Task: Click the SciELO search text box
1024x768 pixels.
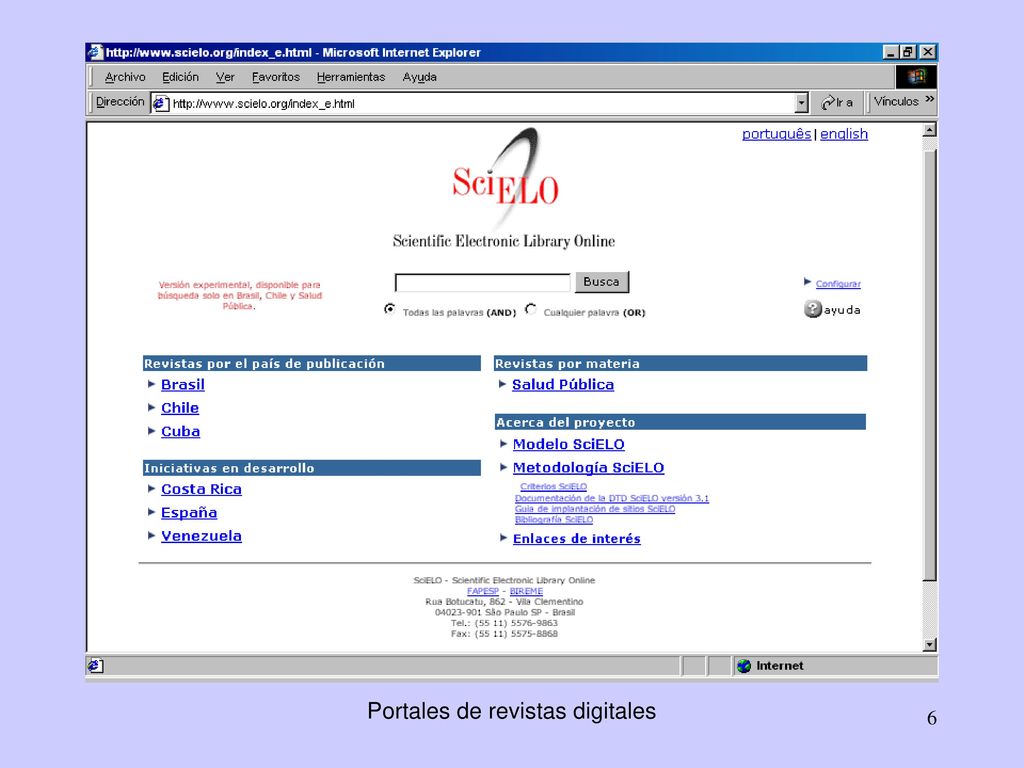Action: click(483, 283)
